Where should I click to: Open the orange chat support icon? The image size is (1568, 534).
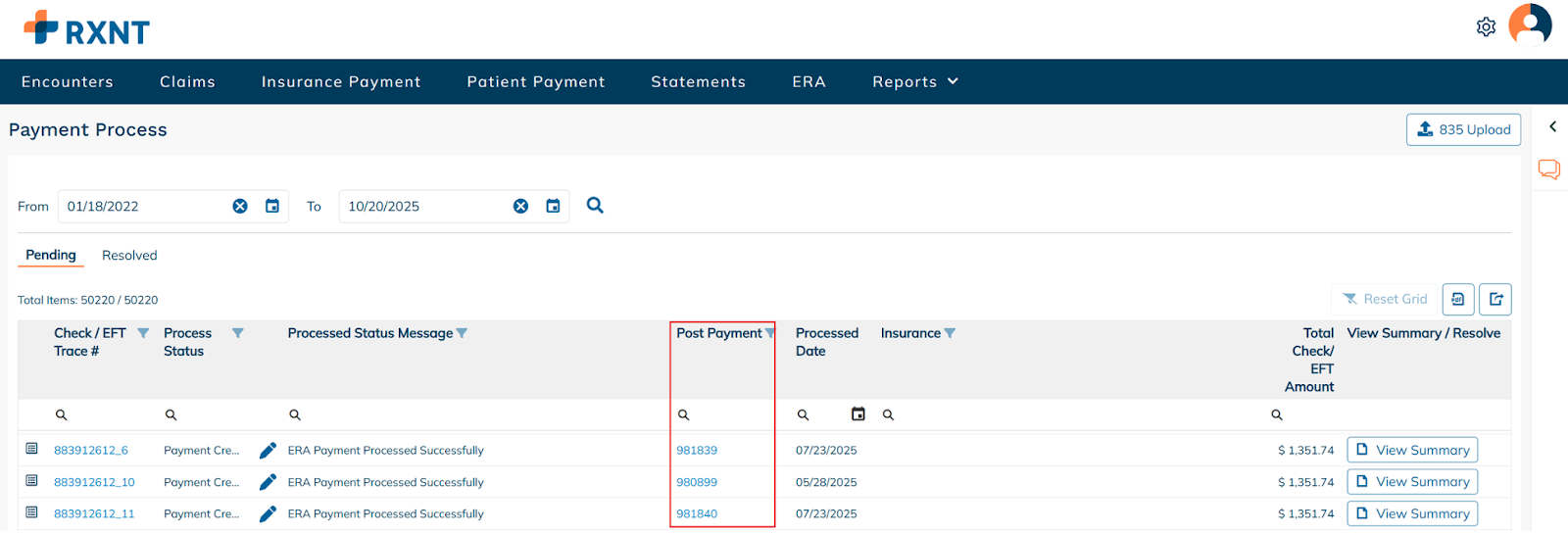point(1548,170)
